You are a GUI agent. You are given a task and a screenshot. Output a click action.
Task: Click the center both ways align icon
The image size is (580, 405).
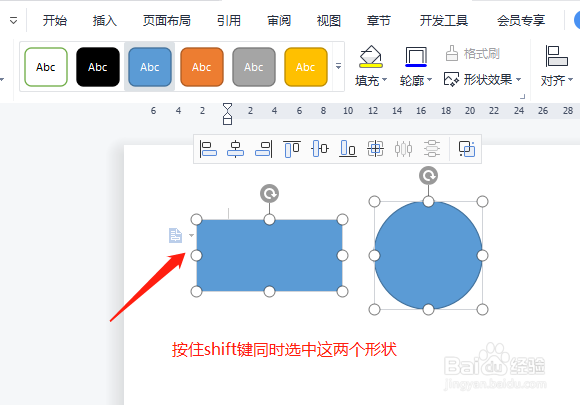coord(375,149)
